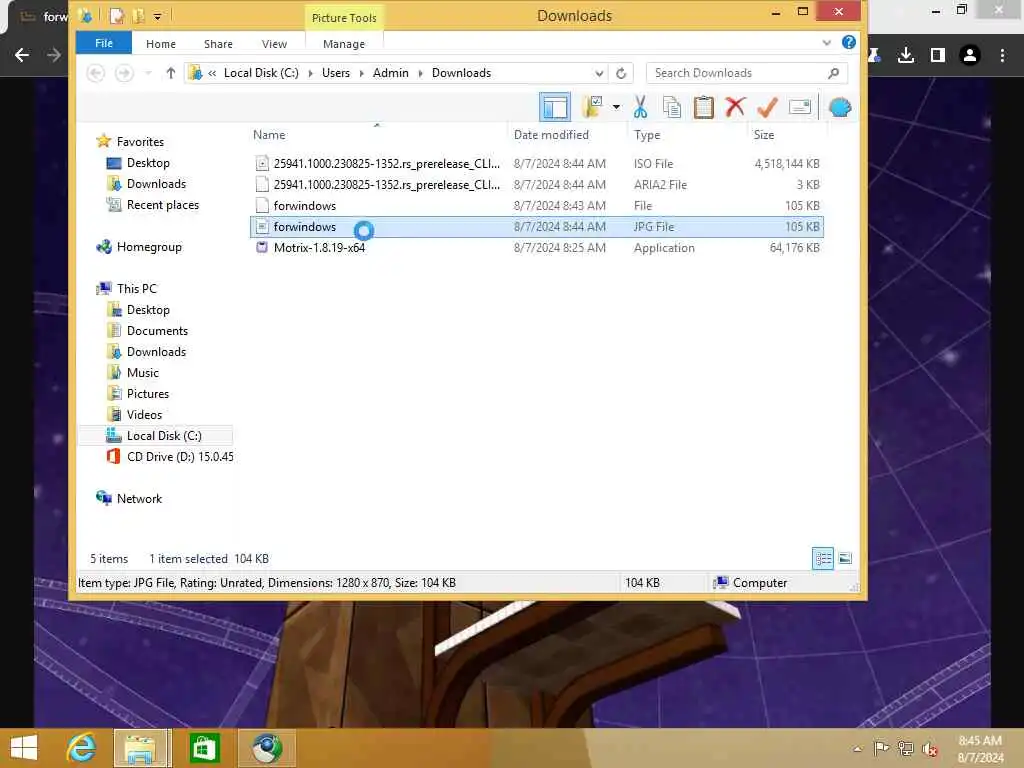Select Local Disk (C:) in navigation pane

point(164,436)
